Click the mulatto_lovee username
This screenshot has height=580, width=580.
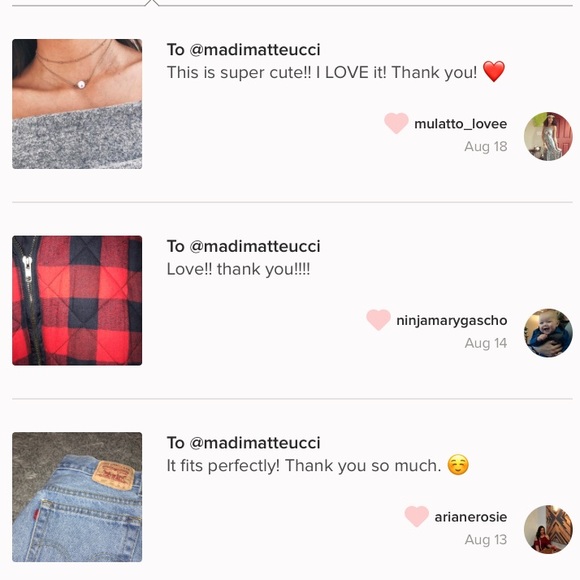461,124
